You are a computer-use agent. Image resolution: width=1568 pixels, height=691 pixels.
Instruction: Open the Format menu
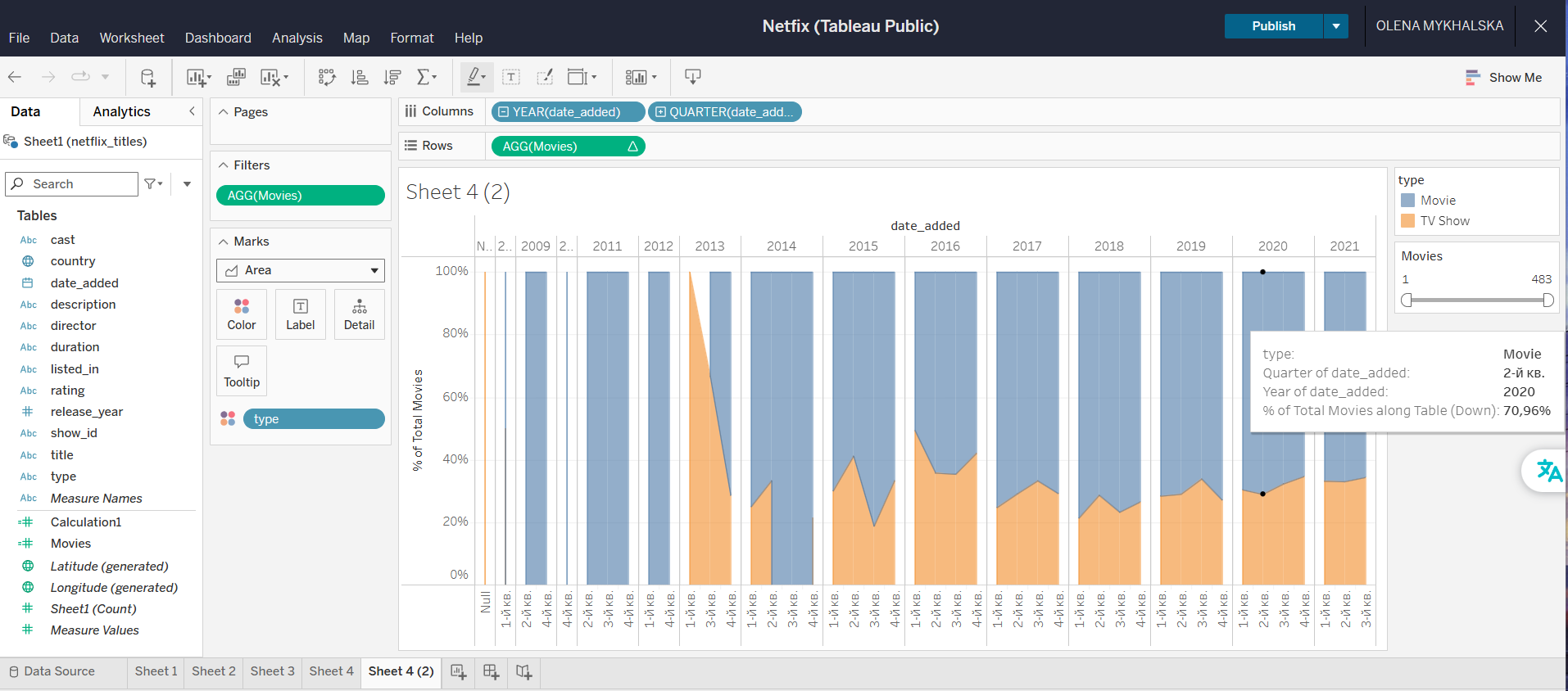[412, 38]
